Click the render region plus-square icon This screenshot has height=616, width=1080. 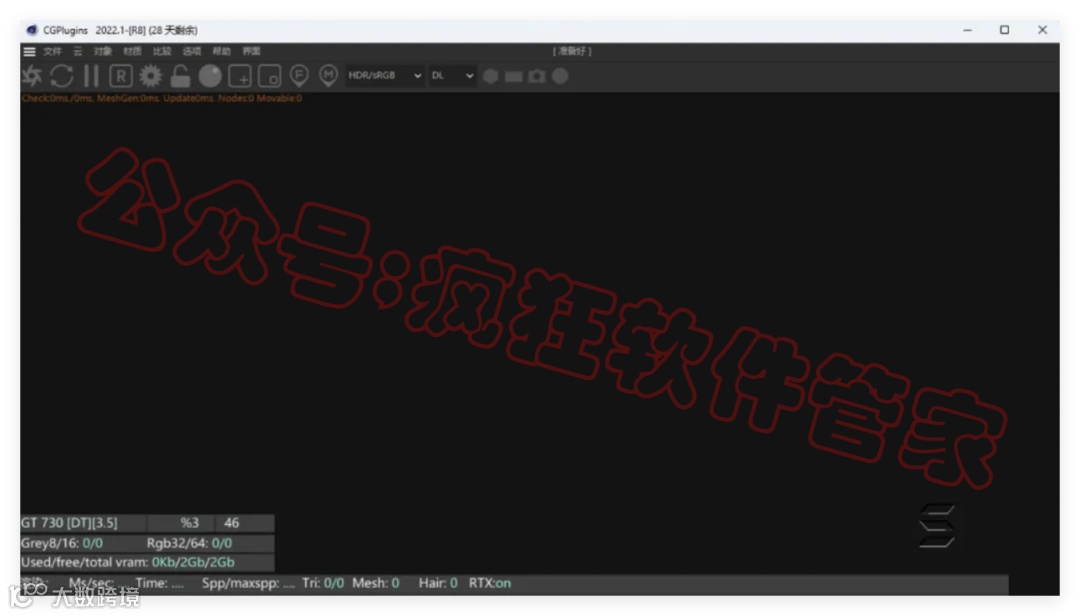tap(240, 76)
